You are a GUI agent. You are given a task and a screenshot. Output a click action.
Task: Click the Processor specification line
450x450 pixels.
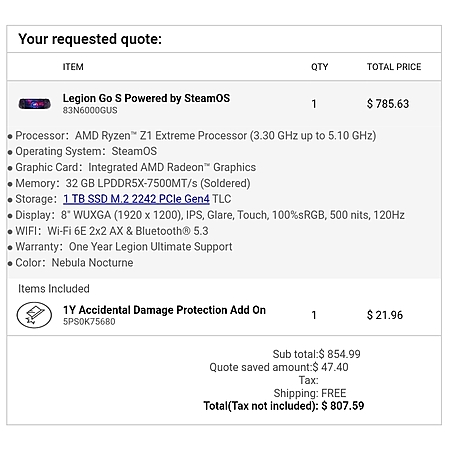(x=192, y=136)
